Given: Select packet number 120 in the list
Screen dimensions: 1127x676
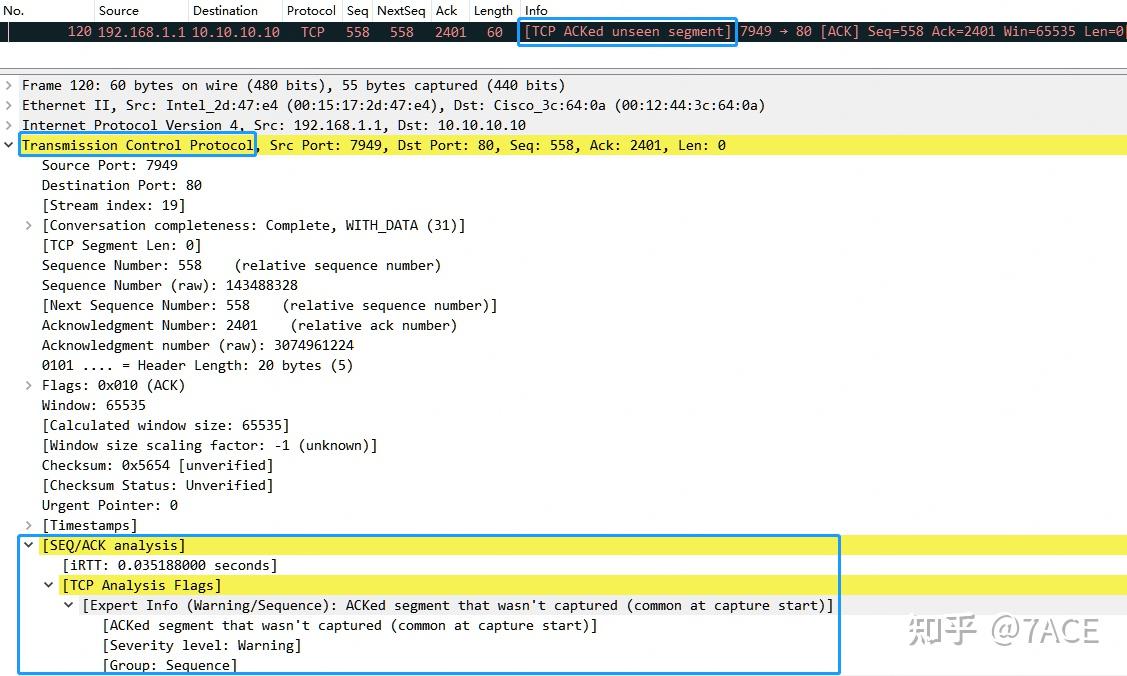Looking at the screenshot, I should pyautogui.click(x=300, y=31).
